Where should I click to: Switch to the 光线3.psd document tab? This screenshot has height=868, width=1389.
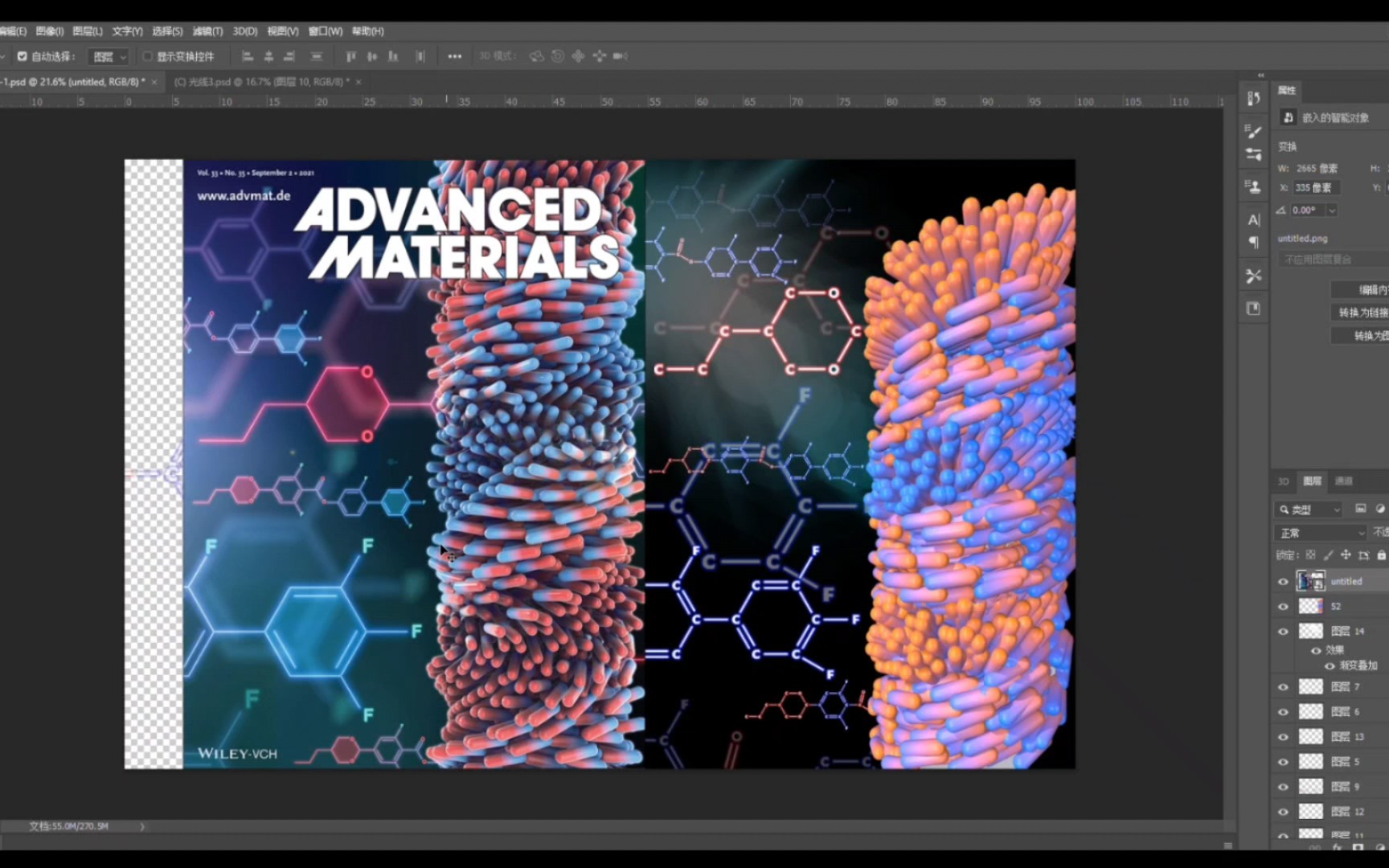pos(261,82)
